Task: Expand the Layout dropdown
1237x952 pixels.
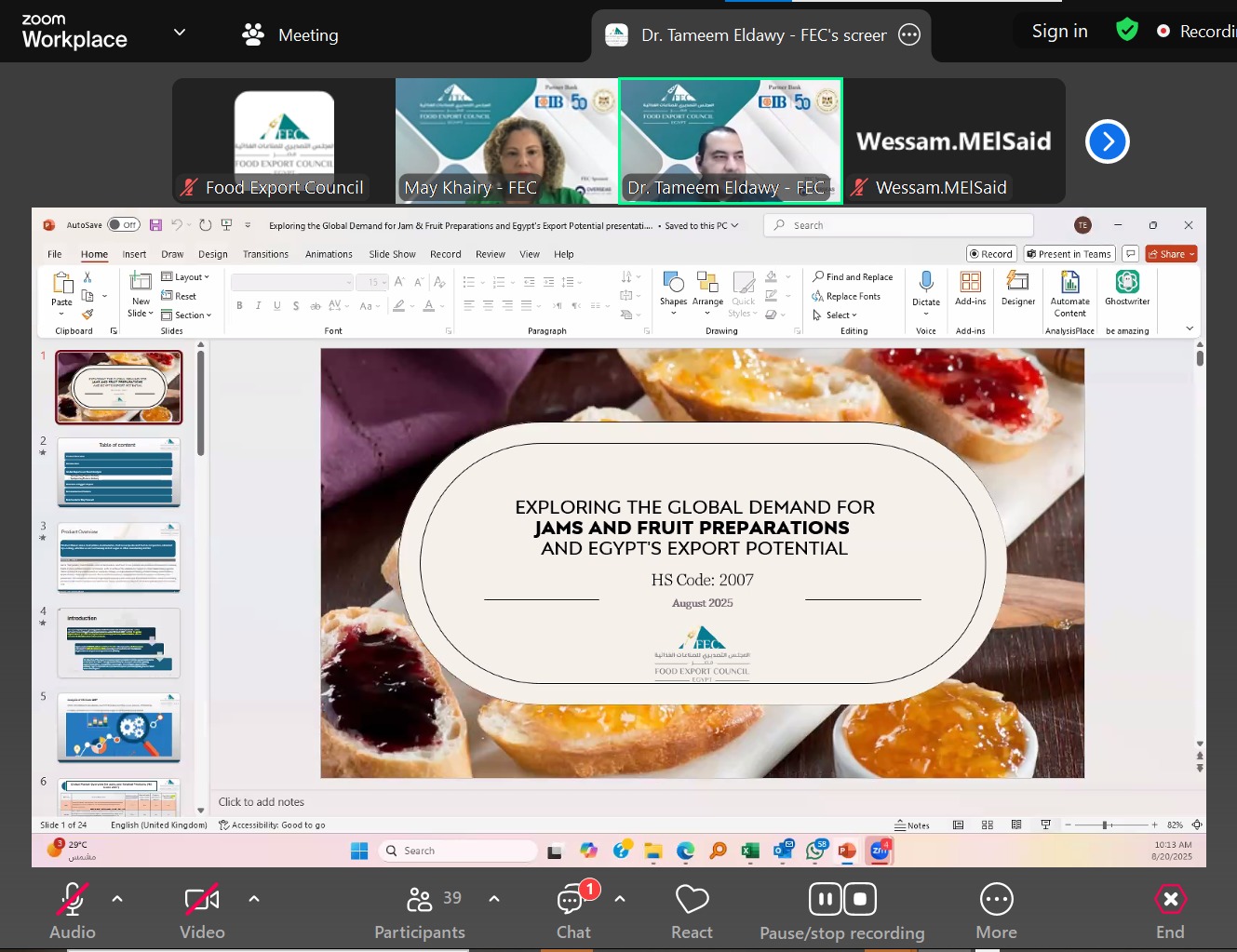Action: 186,276
